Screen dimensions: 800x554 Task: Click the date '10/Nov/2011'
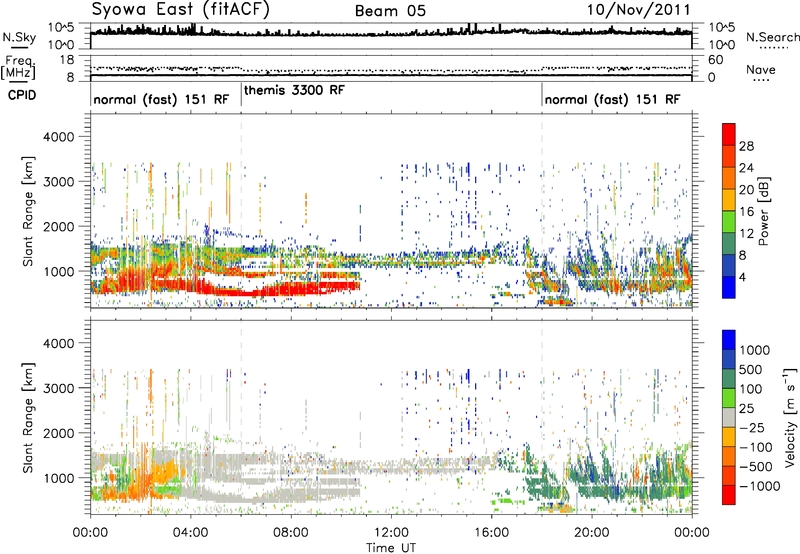pos(638,10)
